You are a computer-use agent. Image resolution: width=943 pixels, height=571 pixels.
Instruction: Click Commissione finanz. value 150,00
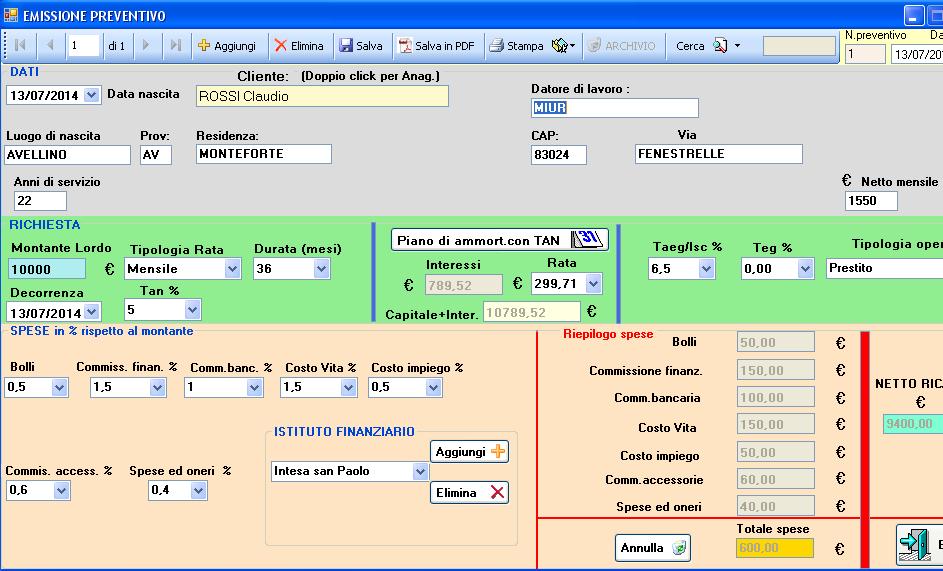click(x=775, y=370)
